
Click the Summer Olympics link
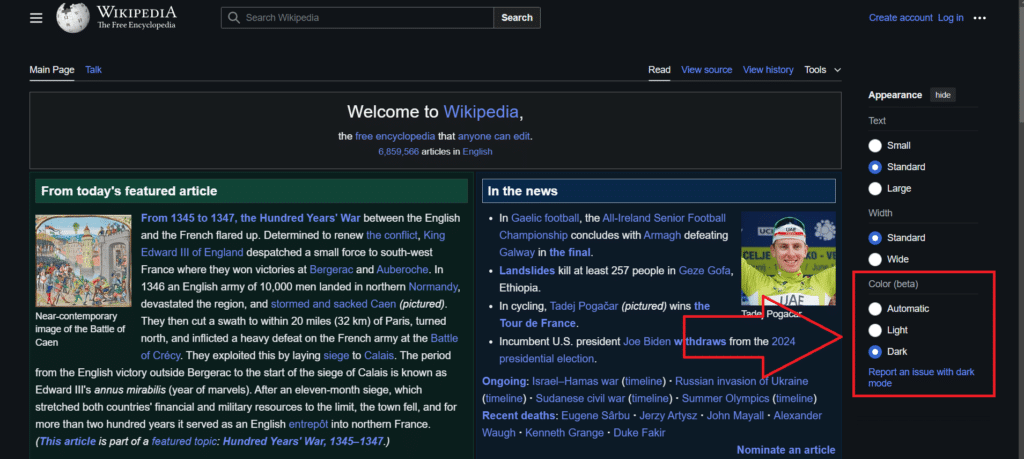pyautogui.click(x=726, y=398)
